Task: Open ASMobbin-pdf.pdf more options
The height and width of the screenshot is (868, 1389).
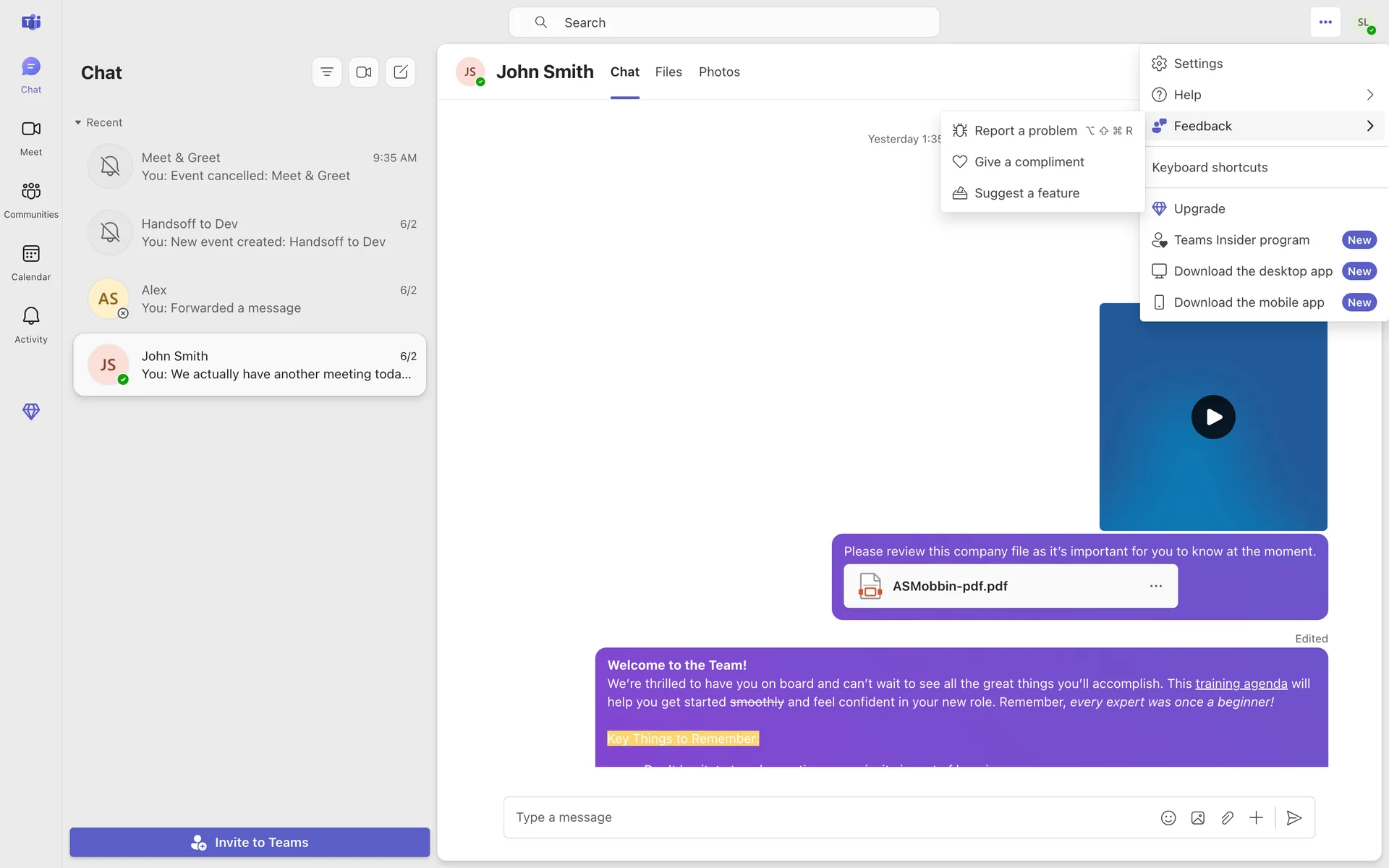Action: point(1155,586)
